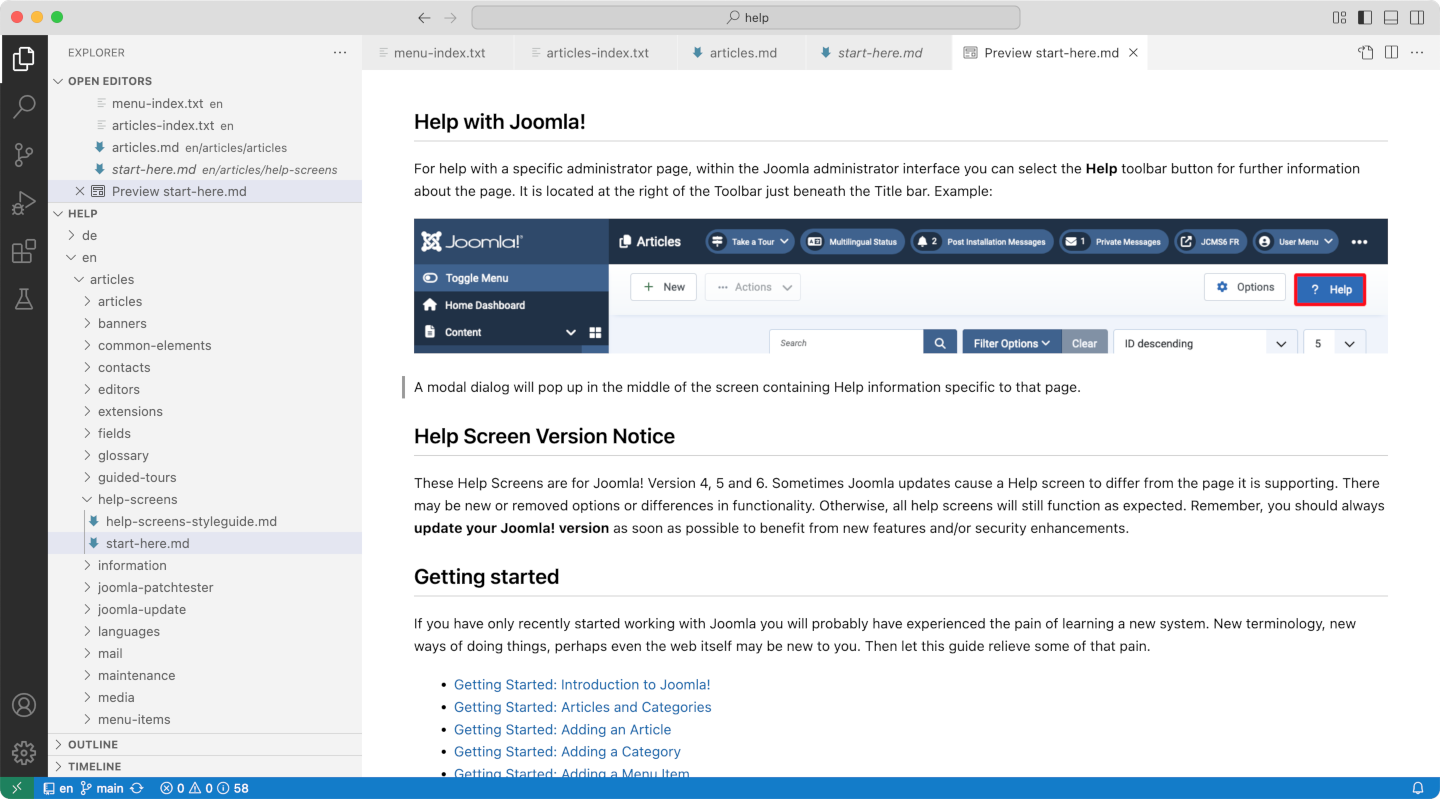Open the Source Control view
The image size is (1440, 799).
click(24, 154)
